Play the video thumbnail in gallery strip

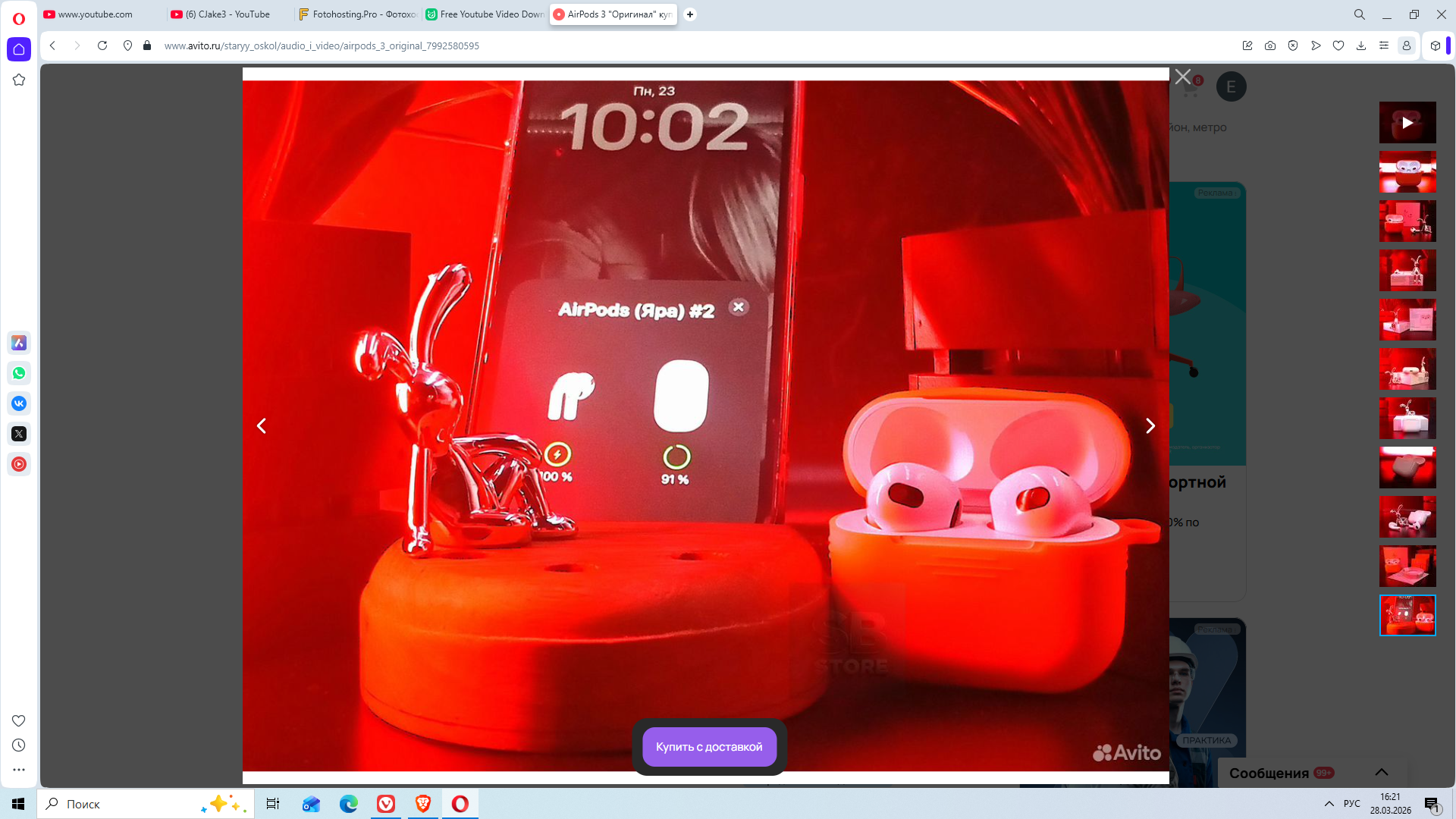pos(1407,123)
